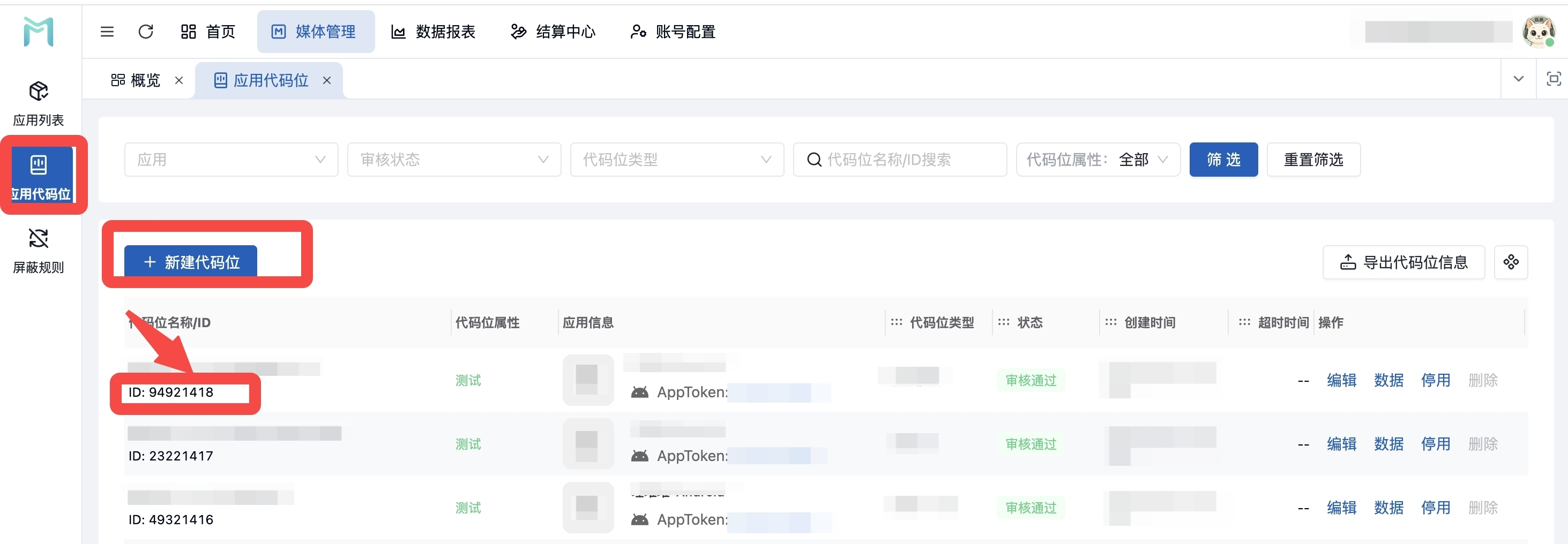Open the 审核状态 dropdown

(x=454, y=160)
